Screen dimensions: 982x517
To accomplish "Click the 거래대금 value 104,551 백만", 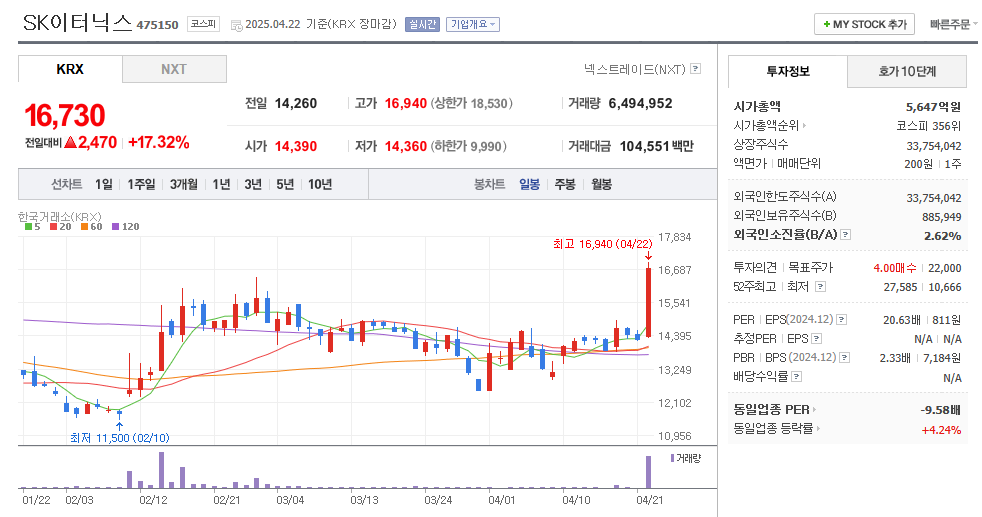I will (656, 146).
